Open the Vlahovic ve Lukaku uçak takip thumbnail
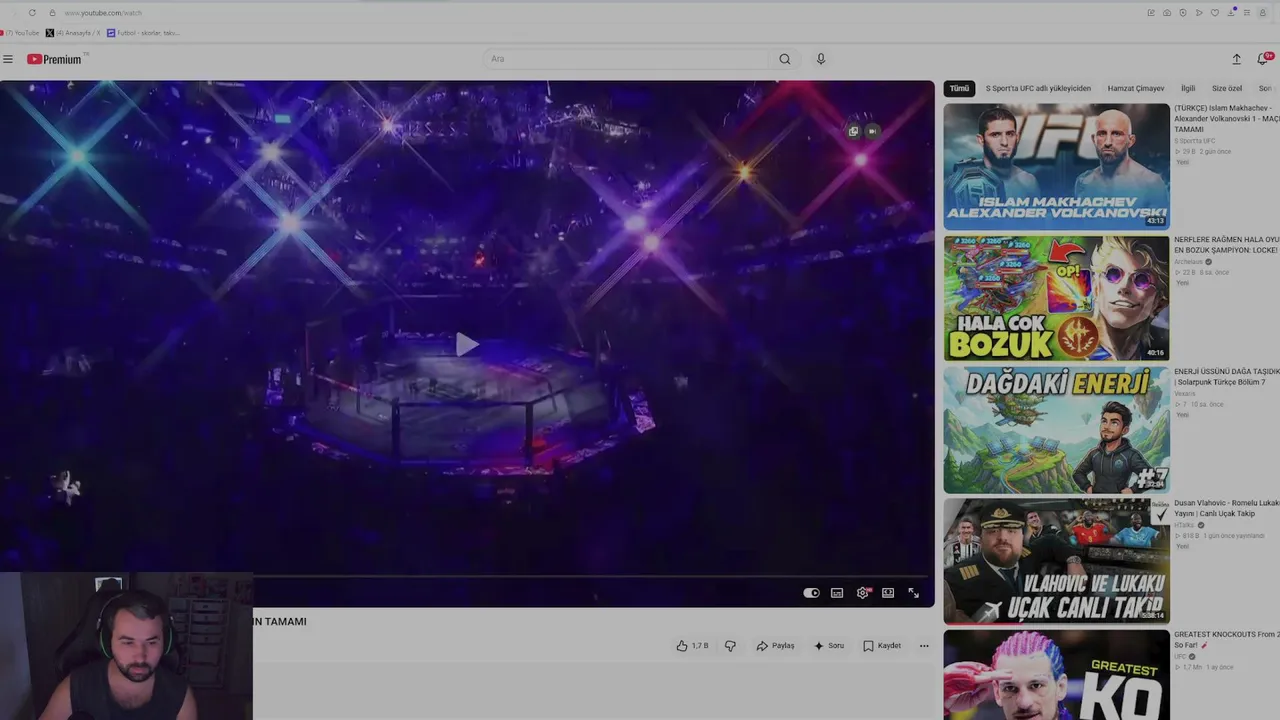Screen dimensions: 1280x720 pos(1056,561)
